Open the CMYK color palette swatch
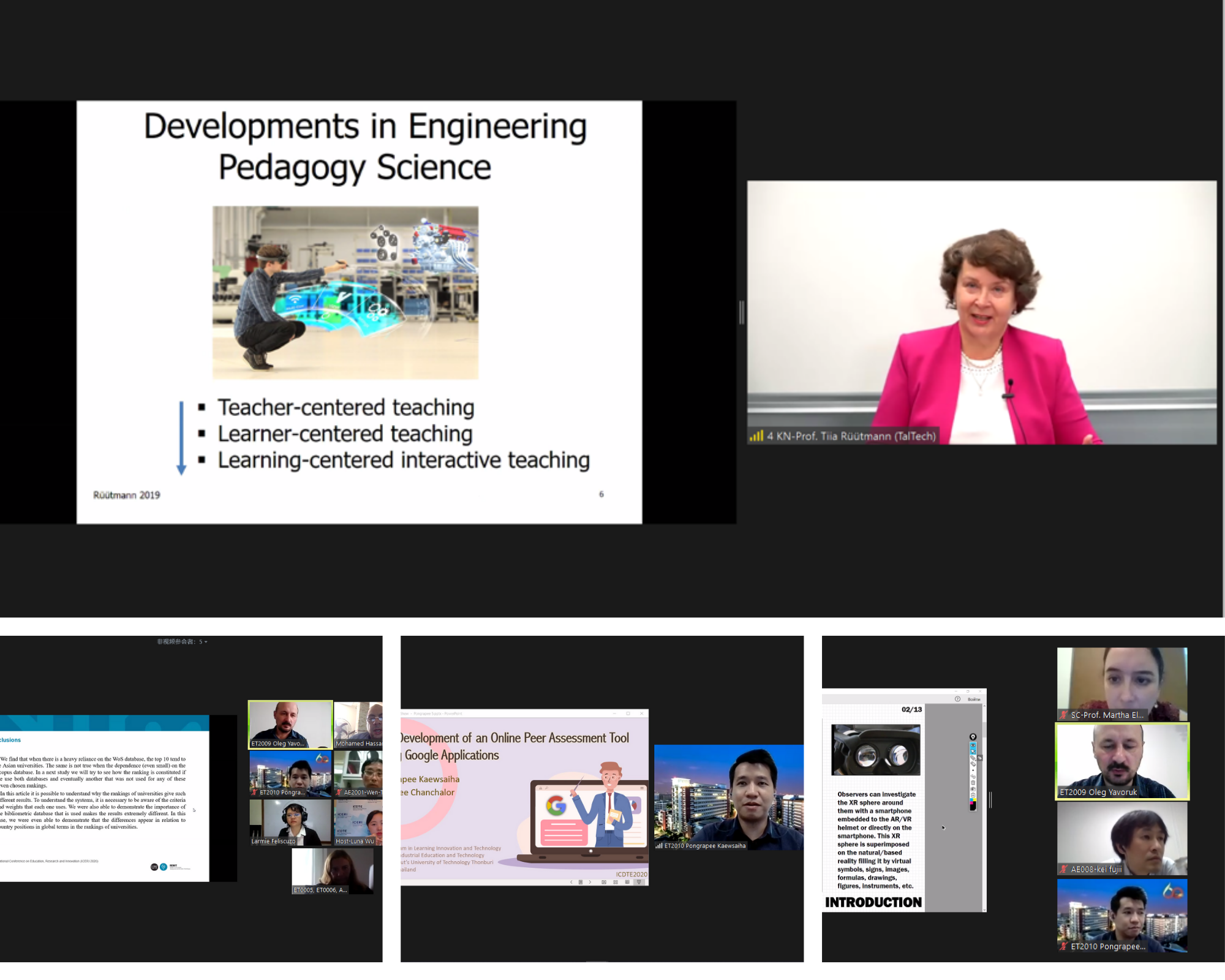Screen dimensions: 1225x980 coord(973,802)
